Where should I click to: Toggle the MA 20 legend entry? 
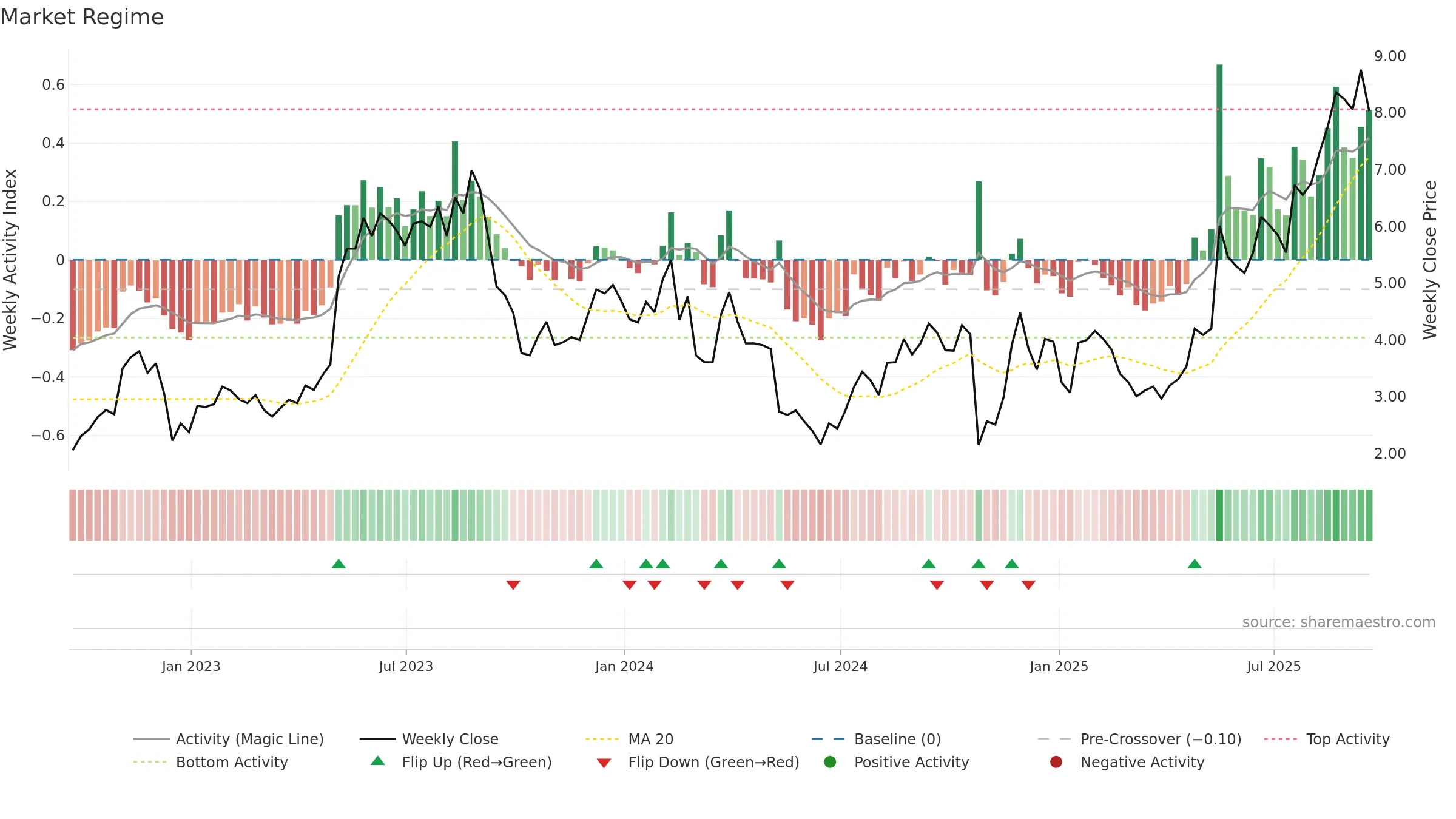click(x=629, y=739)
